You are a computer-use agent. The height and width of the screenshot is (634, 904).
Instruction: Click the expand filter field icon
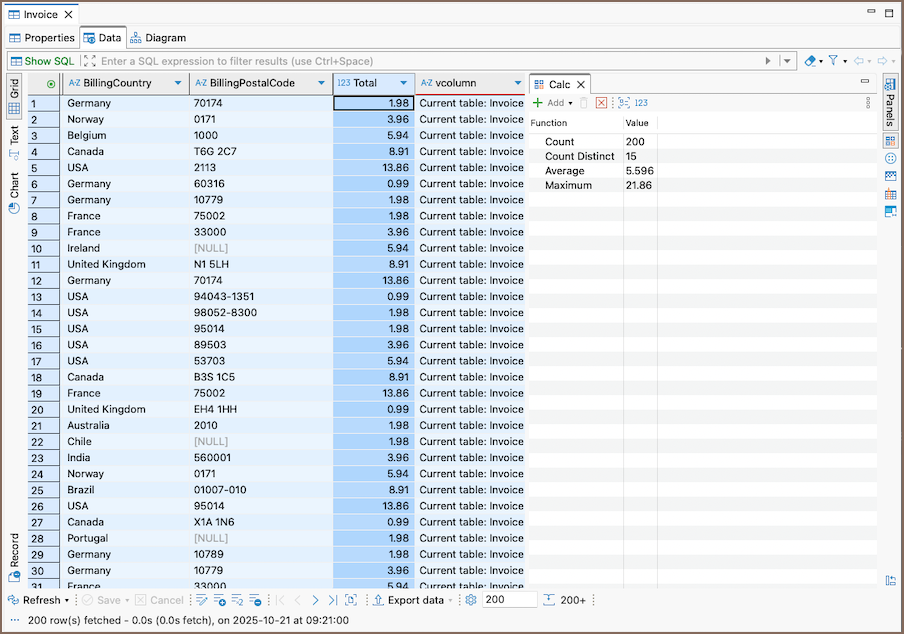89,61
